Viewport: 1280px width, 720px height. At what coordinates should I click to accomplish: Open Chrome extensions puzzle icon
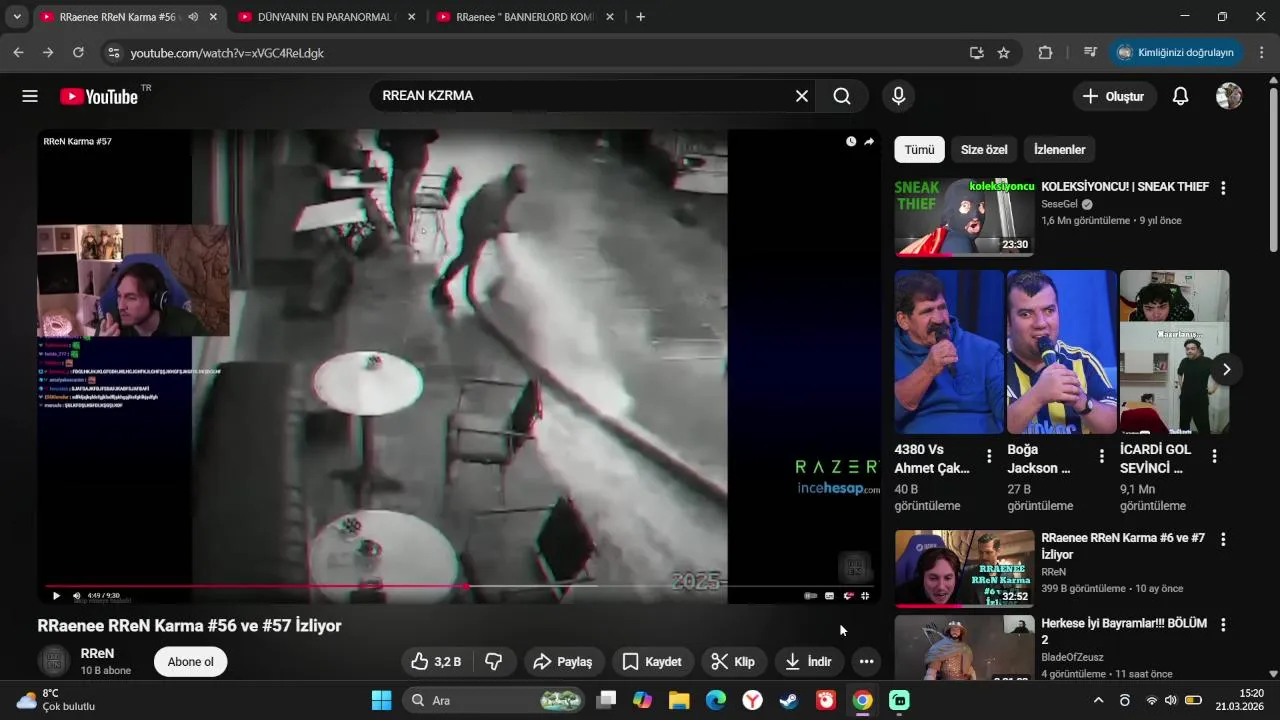1046,53
